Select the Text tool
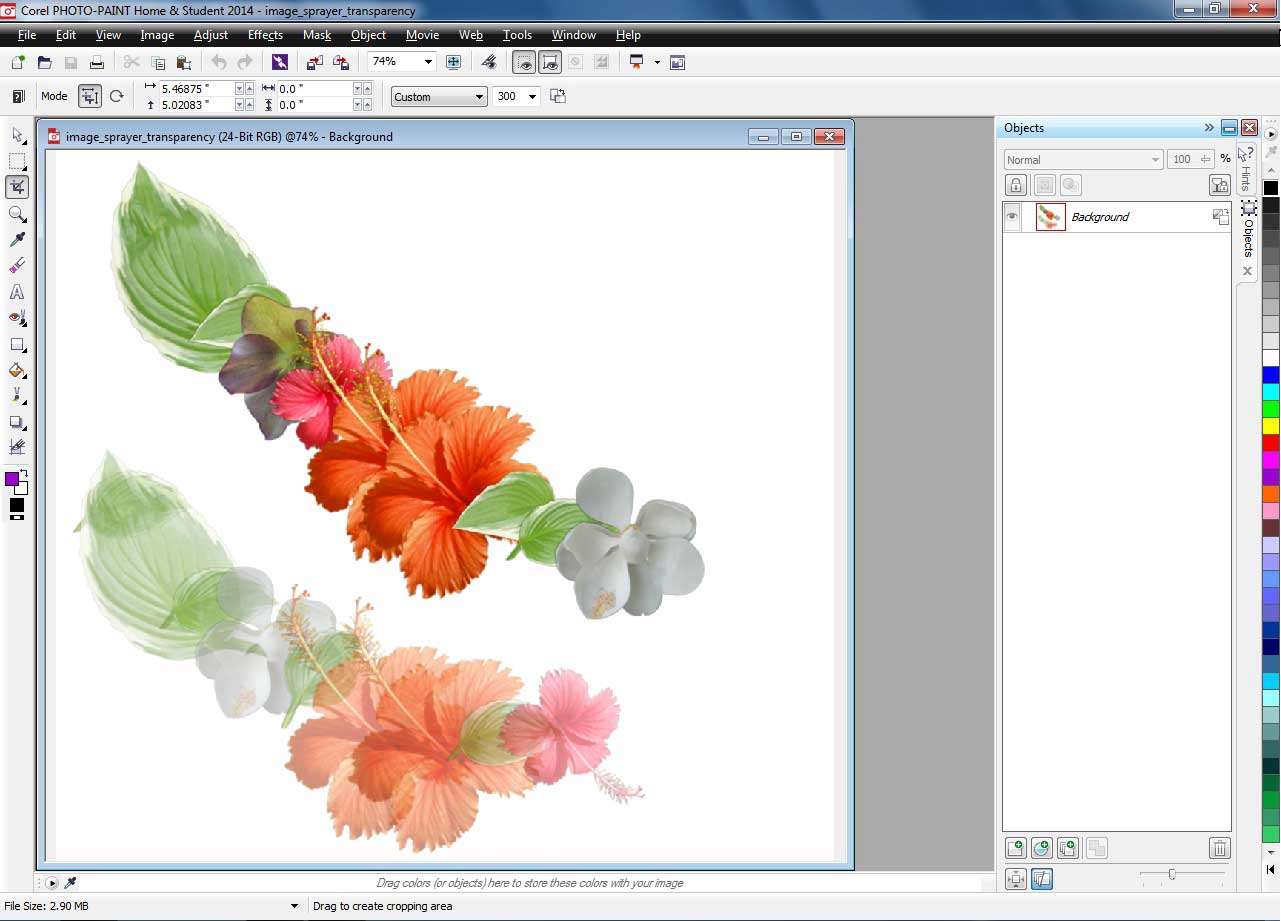This screenshot has height=921, width=1281. (x=17, y=292)
